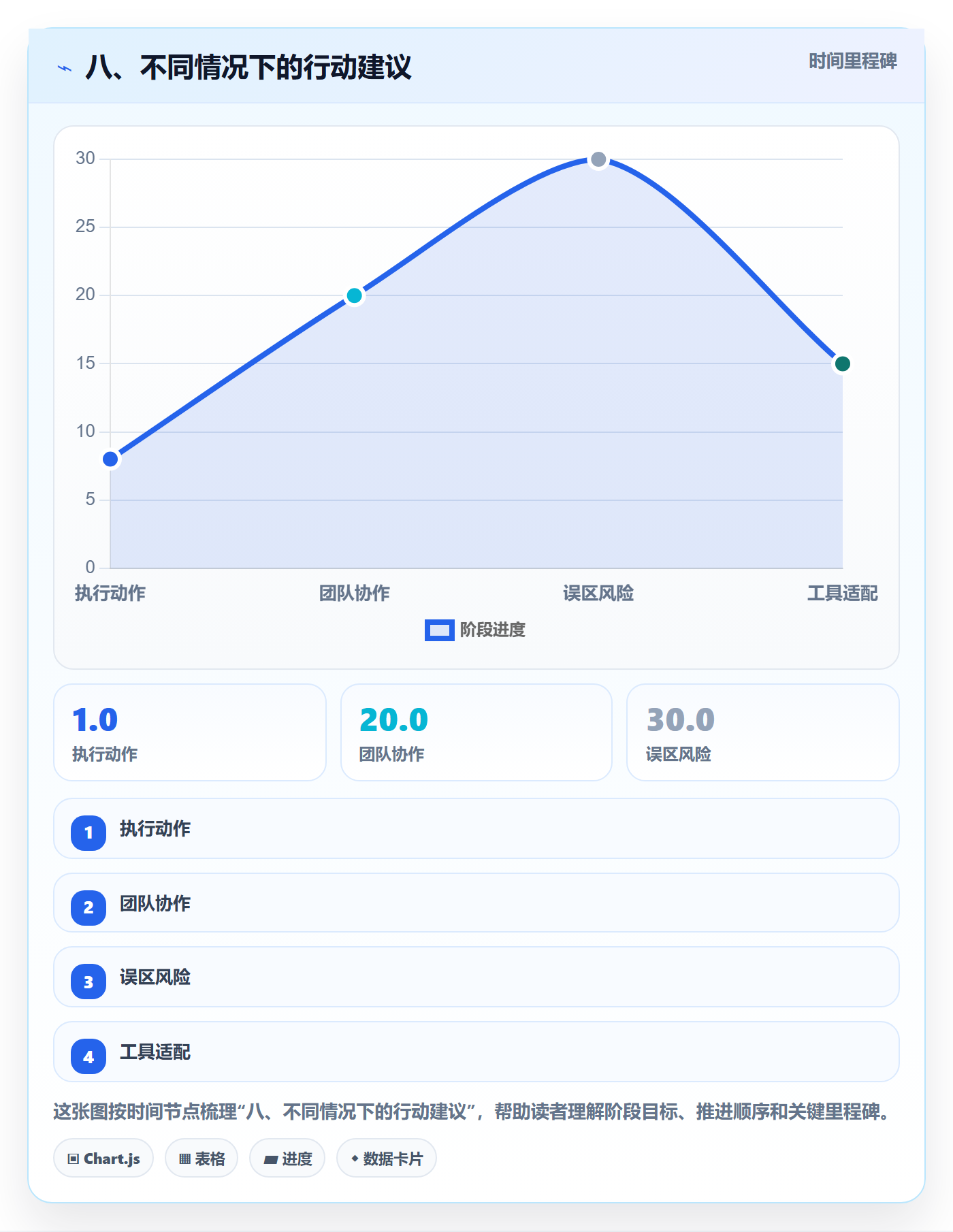Click the number 2 badge beside 团队协作
This screenshot has width=953, height=1232.
(88, 907)
